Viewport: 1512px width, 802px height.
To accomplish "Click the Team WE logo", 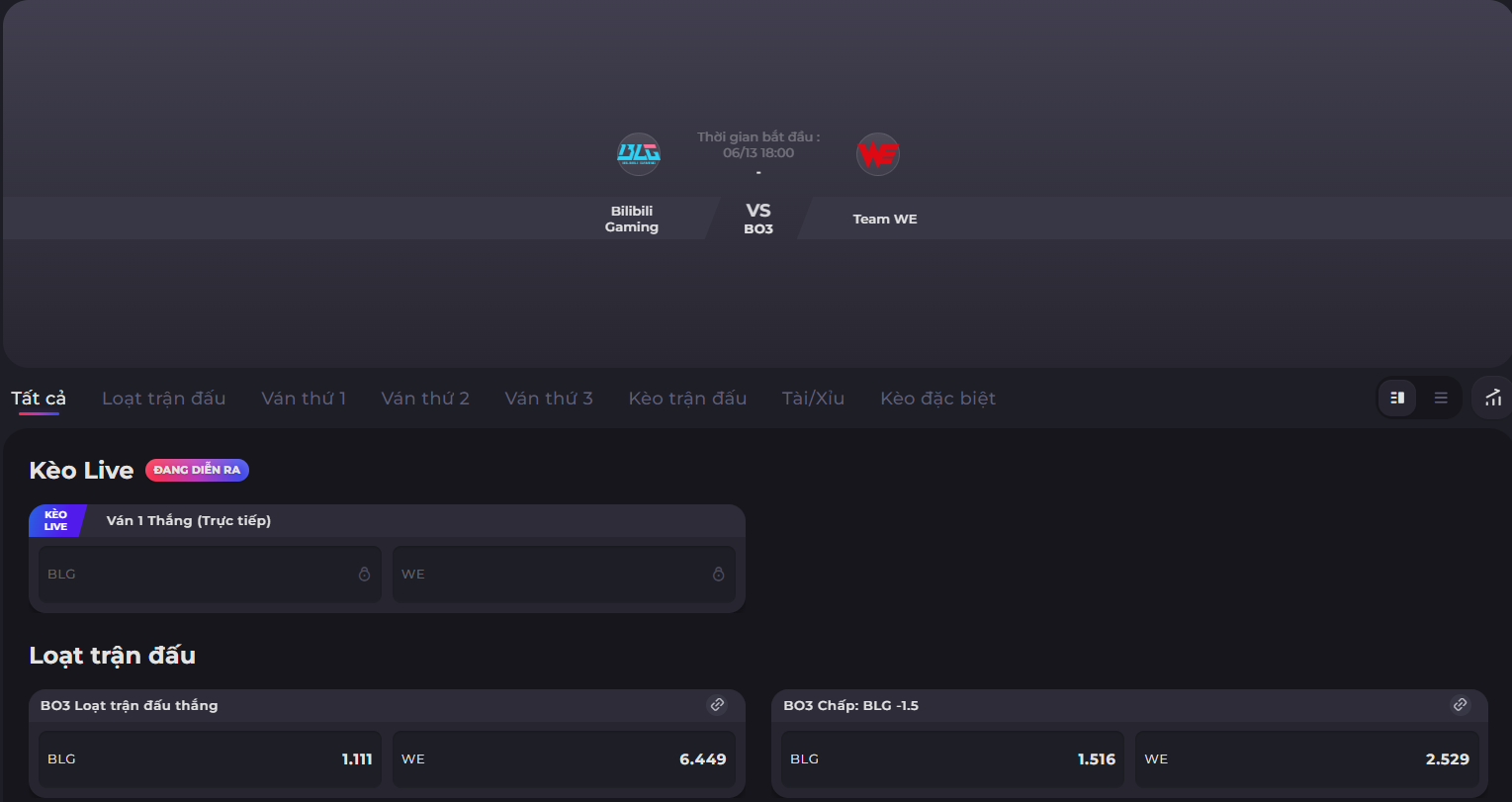I will click(x=878, y=154).
